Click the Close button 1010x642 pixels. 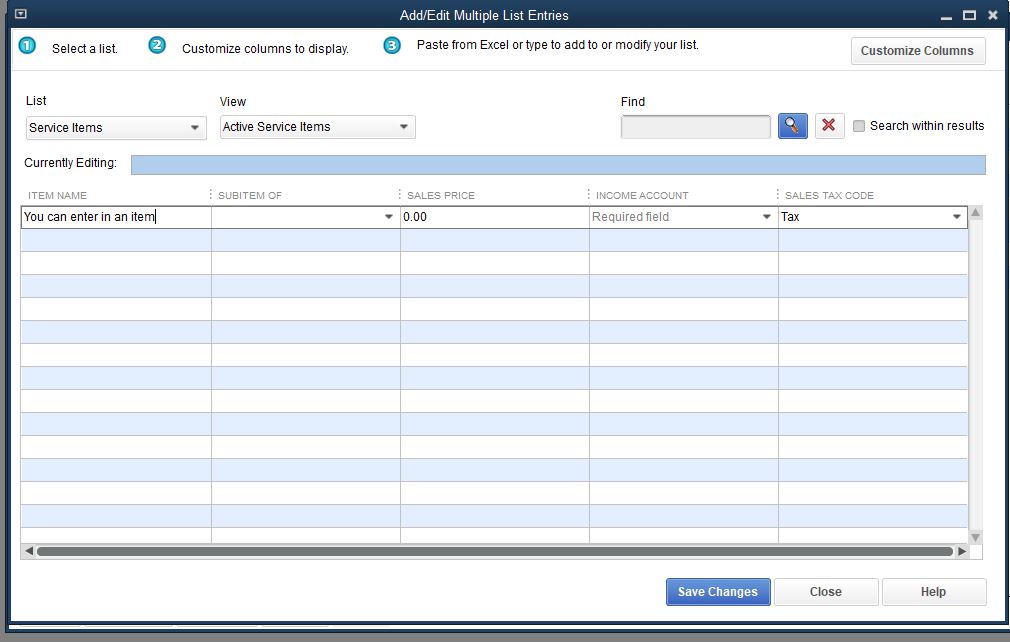point(826,591)
